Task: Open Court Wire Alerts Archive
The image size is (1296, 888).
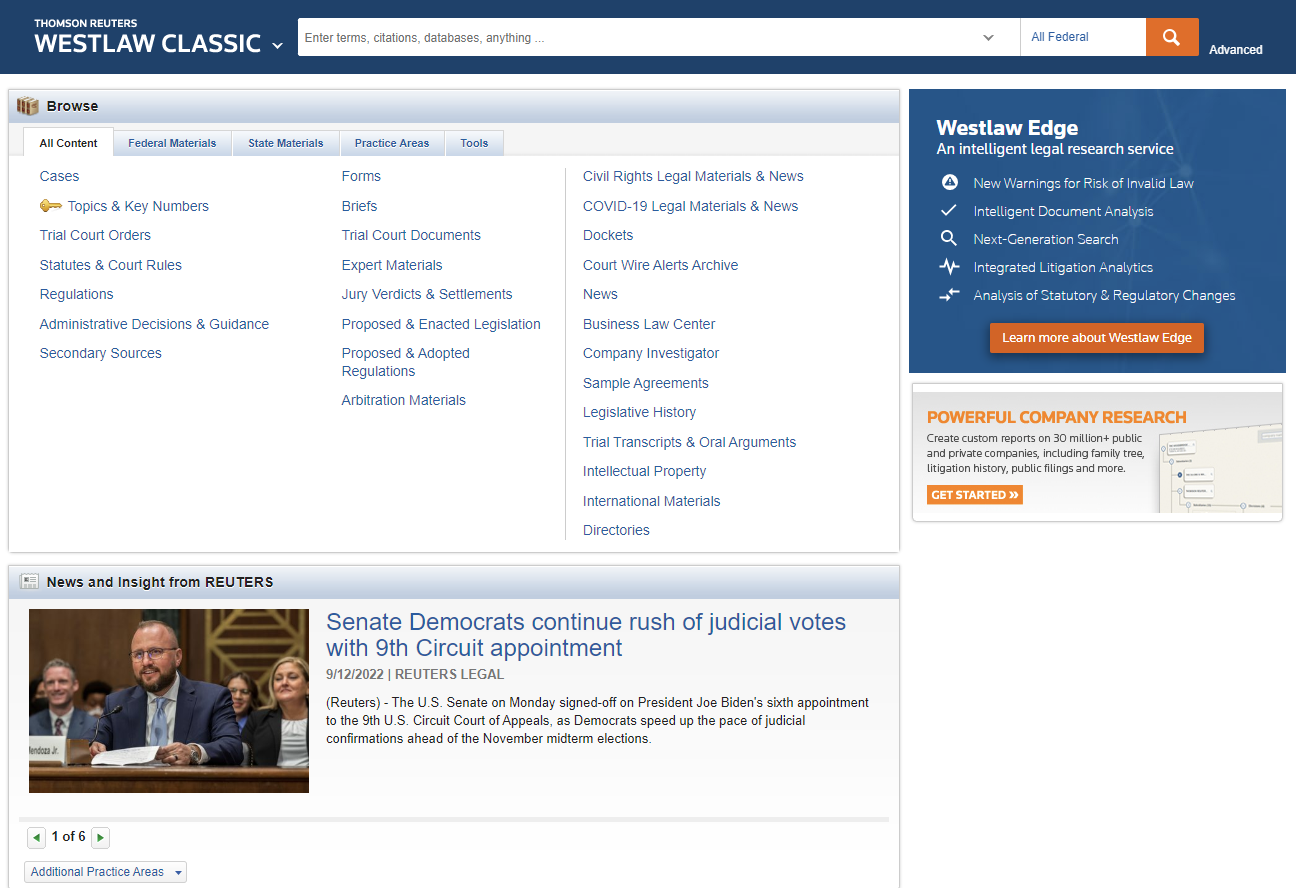Action: pos(660,265)
